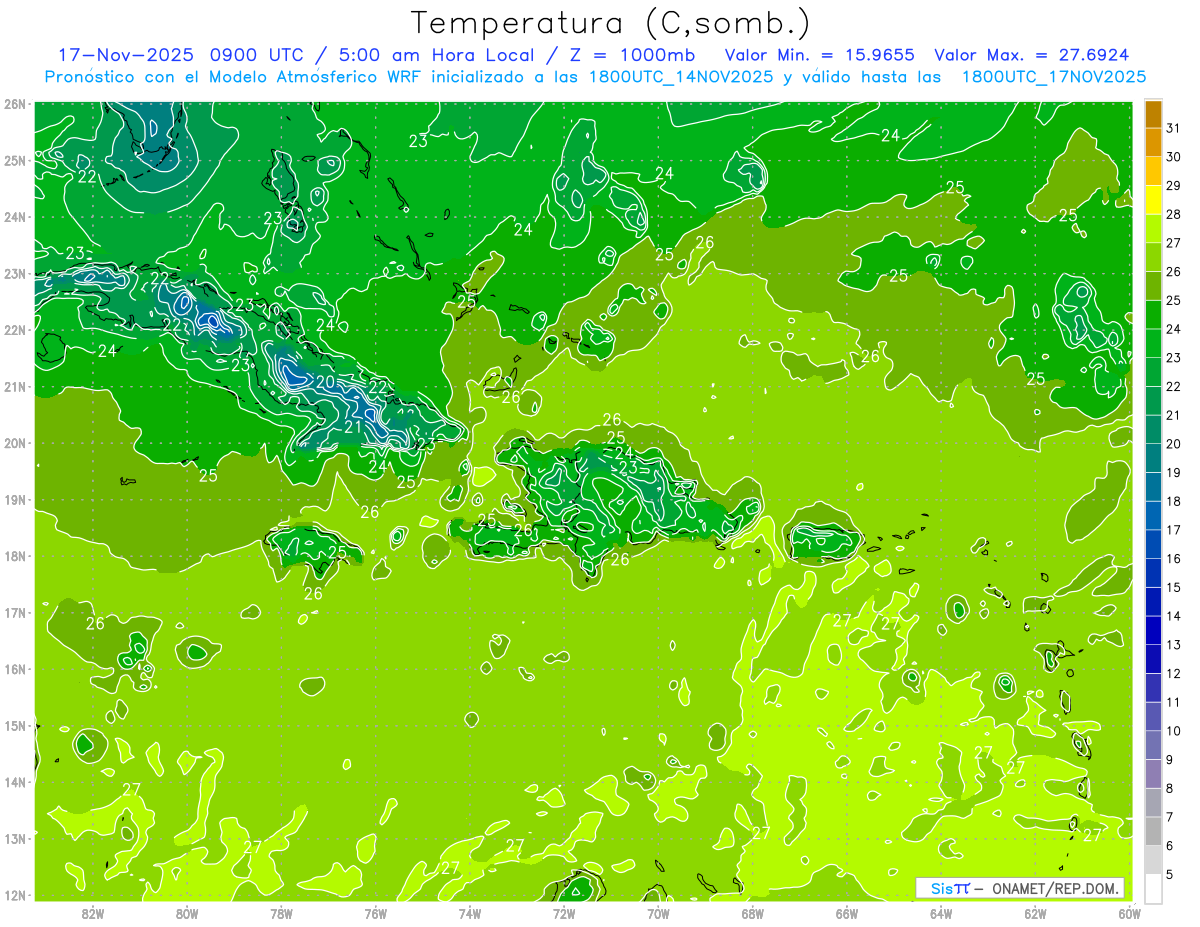This screenshot has height=927, width=1200.
Task: Click valid-until time '1800UTC_17NOV2025'
Action: click(x=1053, y=77)
